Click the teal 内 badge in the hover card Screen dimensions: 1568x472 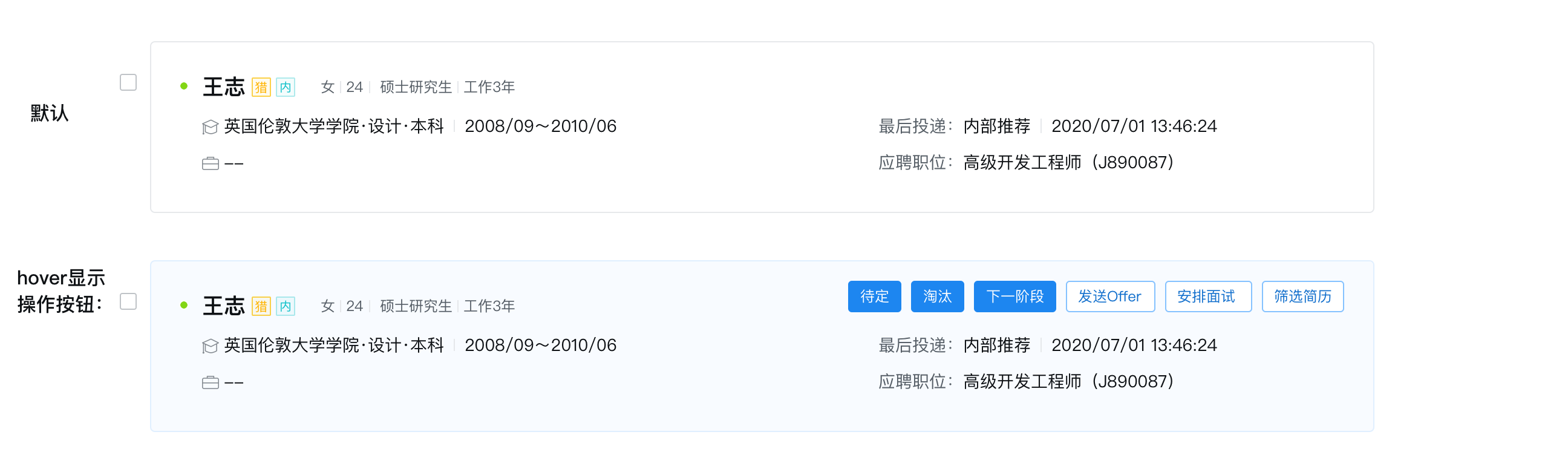tap(286, 306)
